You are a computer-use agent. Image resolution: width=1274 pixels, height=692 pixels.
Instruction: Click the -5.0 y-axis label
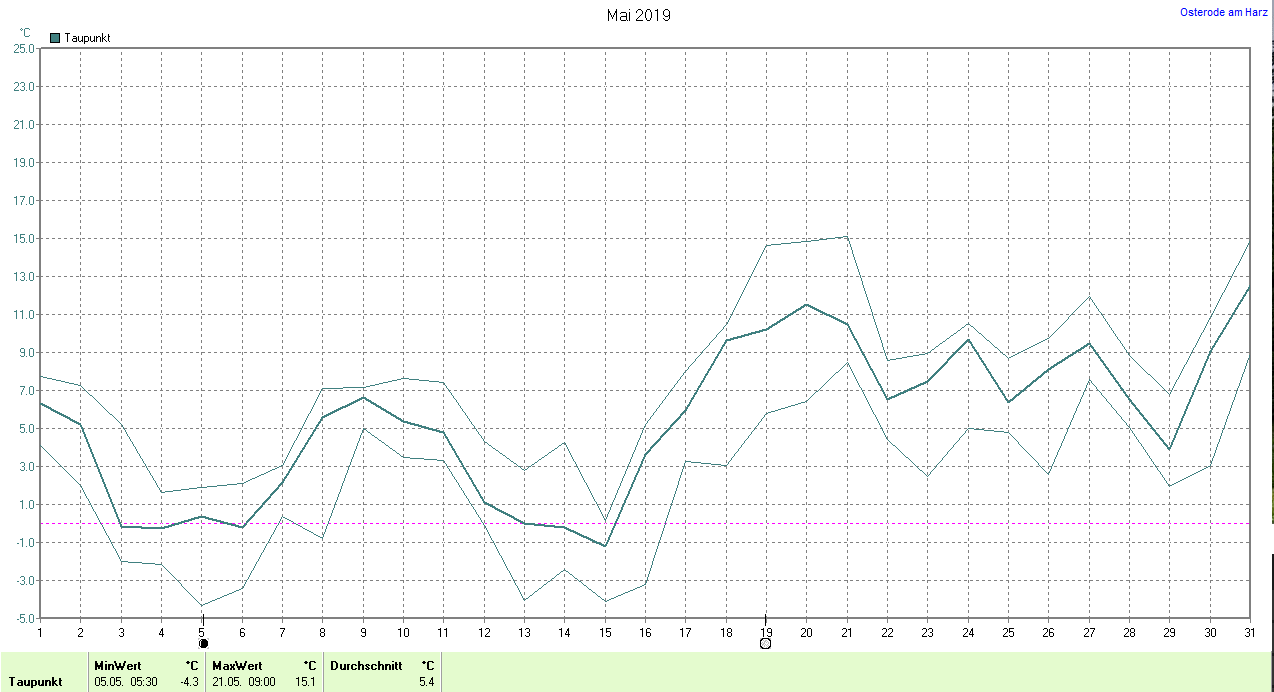click(x=24, y=619)
